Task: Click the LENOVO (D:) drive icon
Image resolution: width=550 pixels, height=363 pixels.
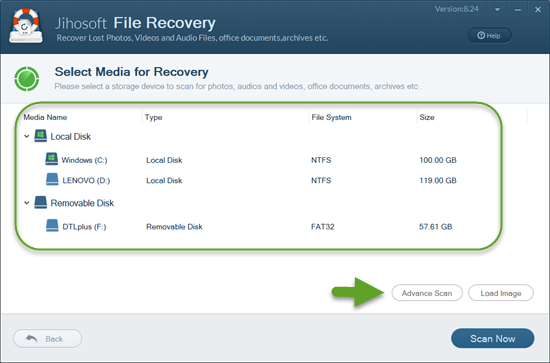Action: pos(52,179)
